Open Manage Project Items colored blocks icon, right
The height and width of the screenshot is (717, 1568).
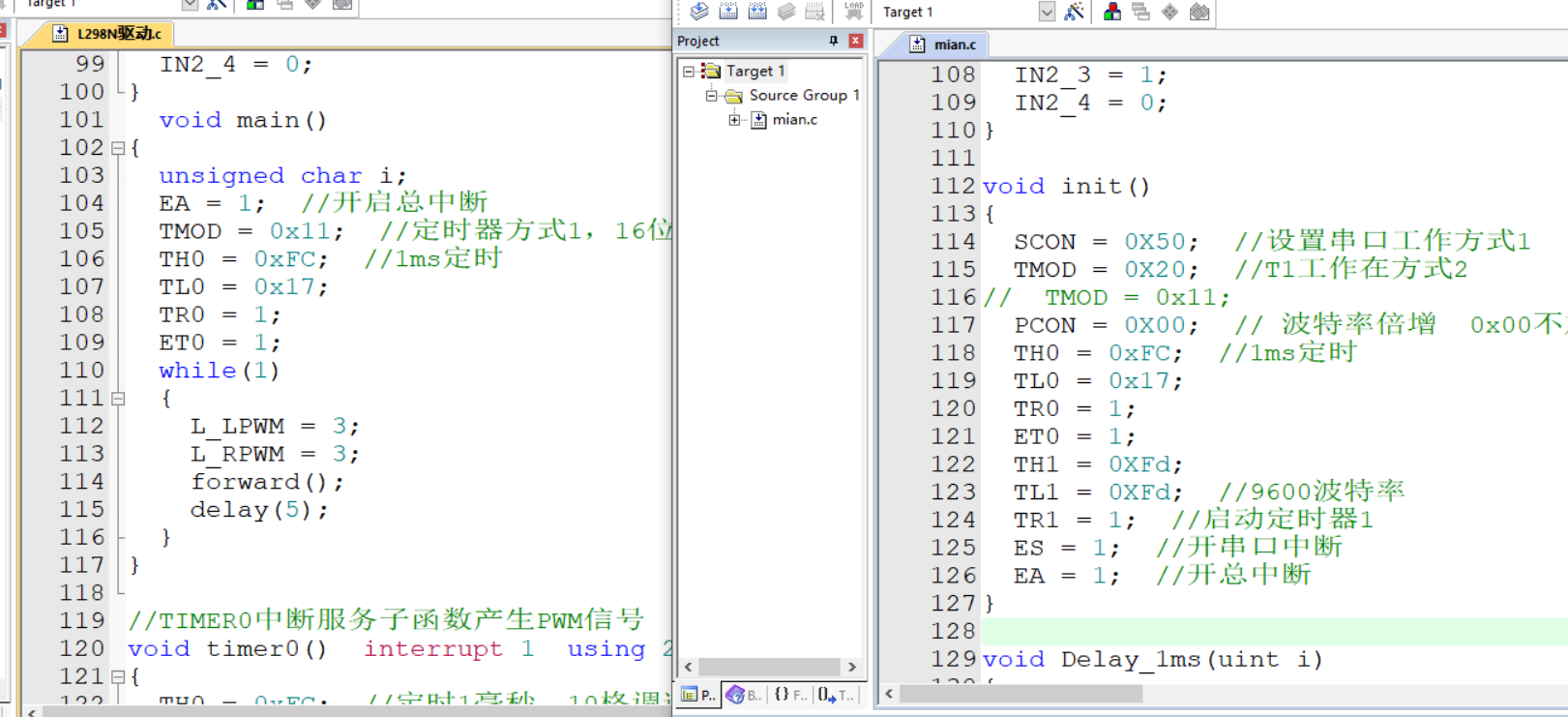point(1112,12)
